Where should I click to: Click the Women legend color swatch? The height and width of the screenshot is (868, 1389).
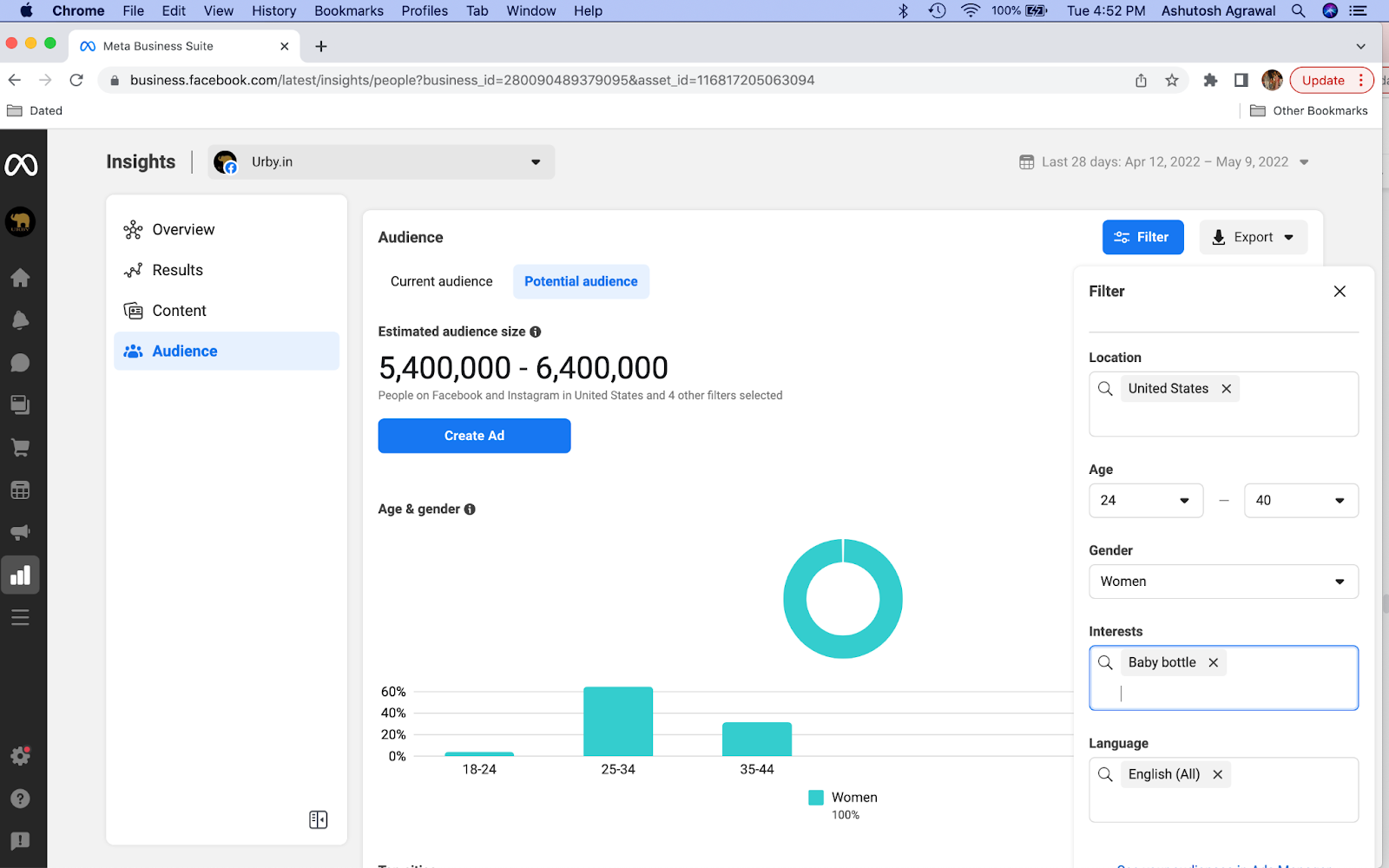pos(816,798)
